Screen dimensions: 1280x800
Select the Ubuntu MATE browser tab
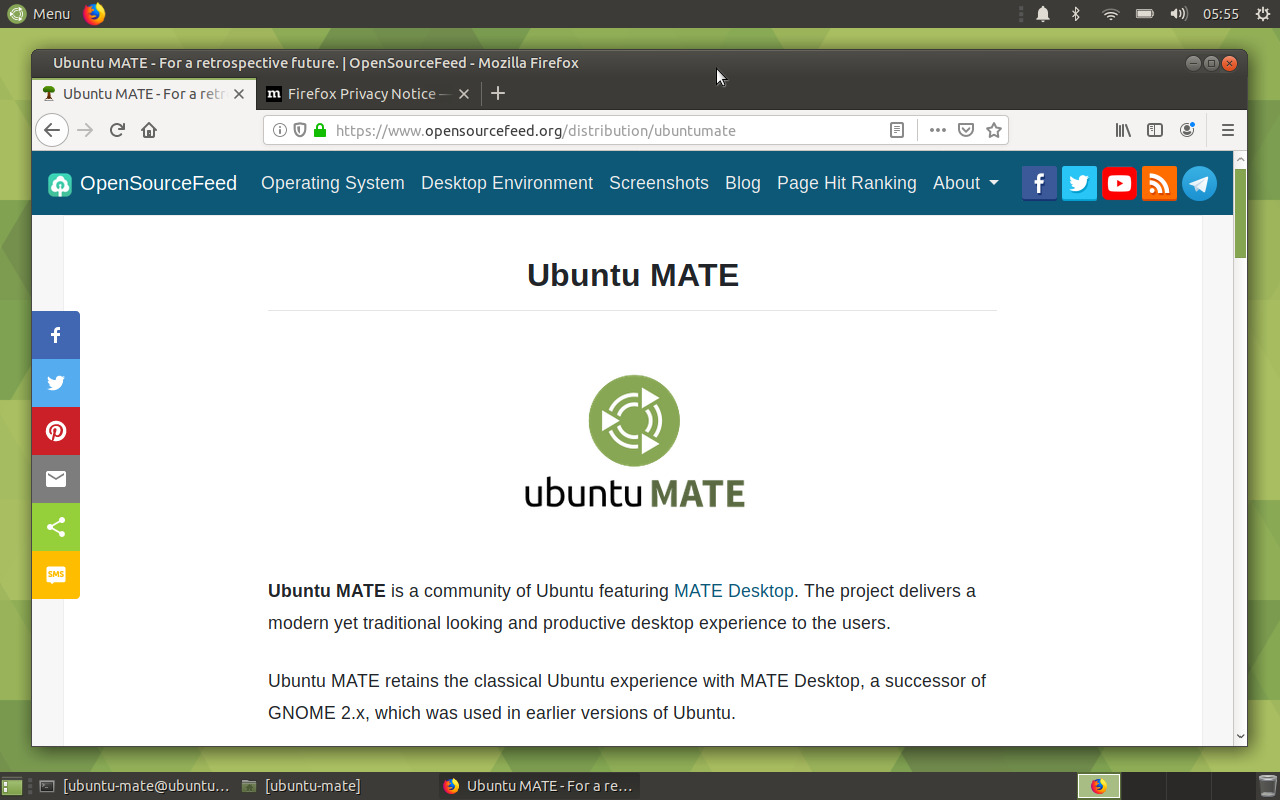click(144, 94)
